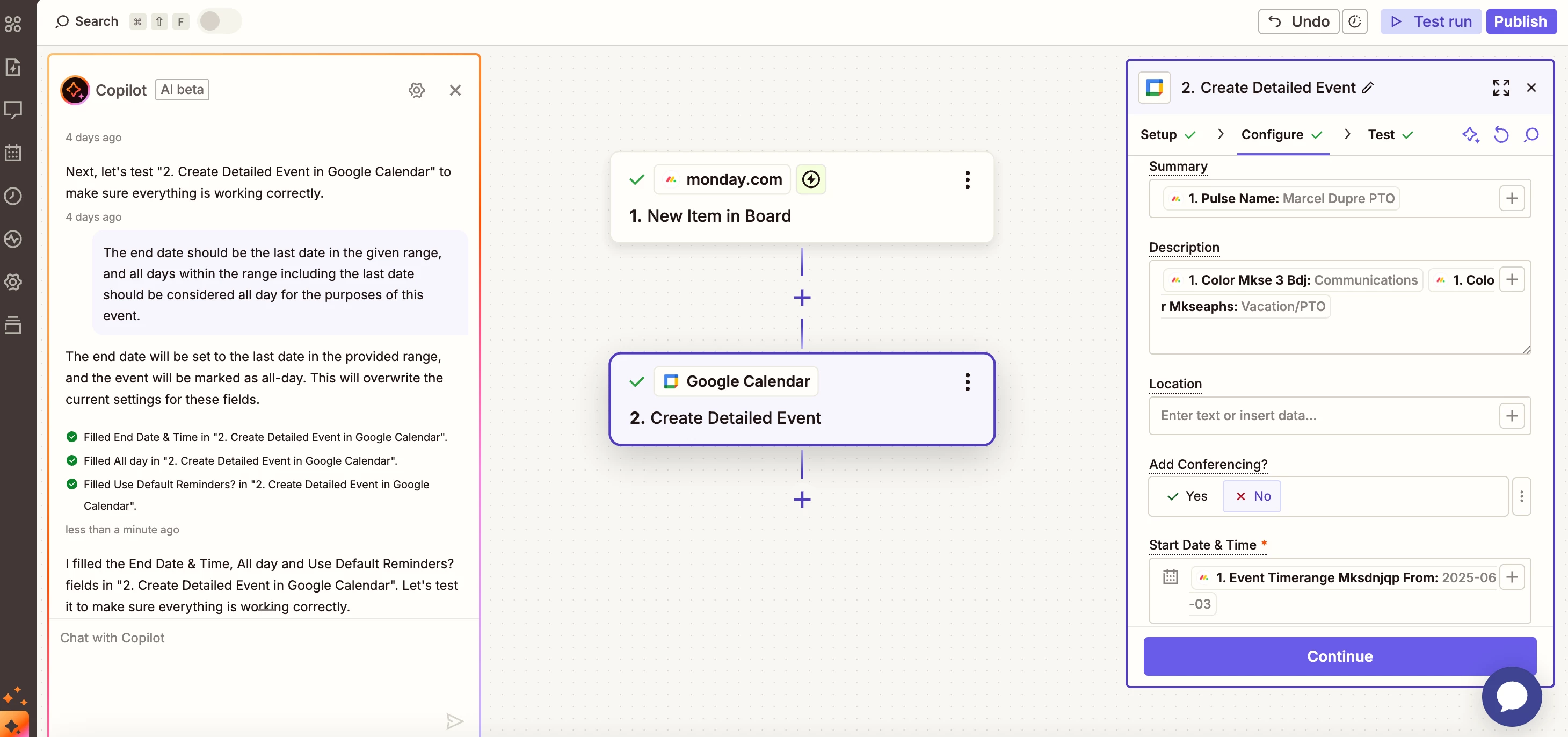Open Start Date calendar picker icon
The width and height of the screenshot is (1568, 737).
tap(1171, 577)
